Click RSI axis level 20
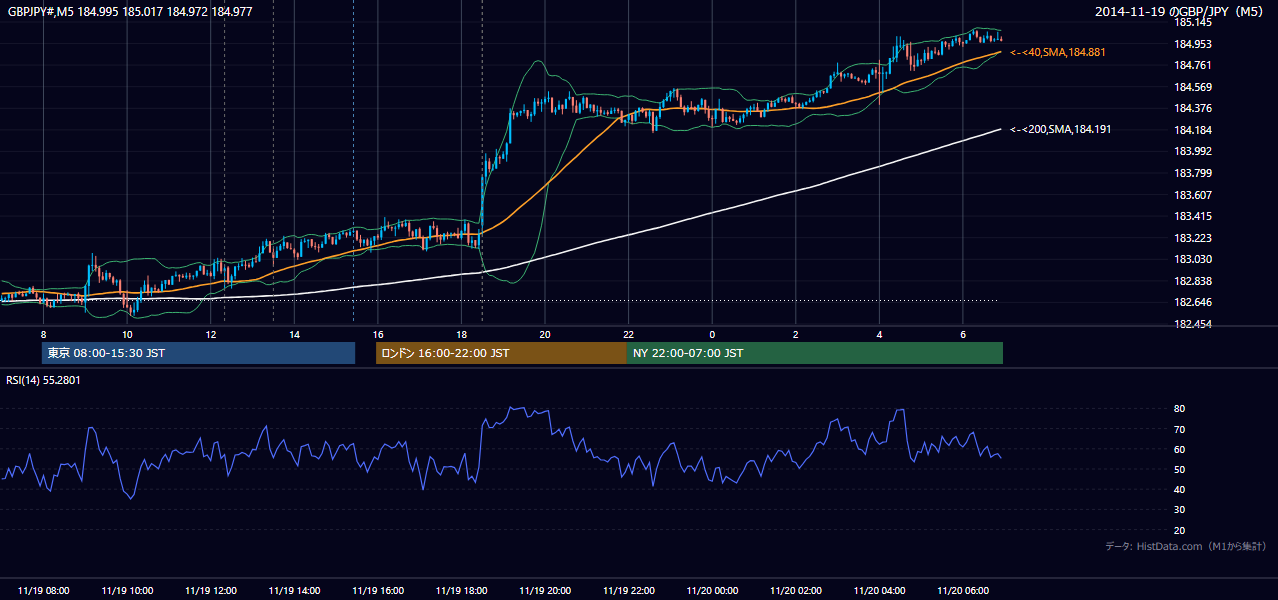Screen dimensions: 1278x600 click(x=1180, y=531)
